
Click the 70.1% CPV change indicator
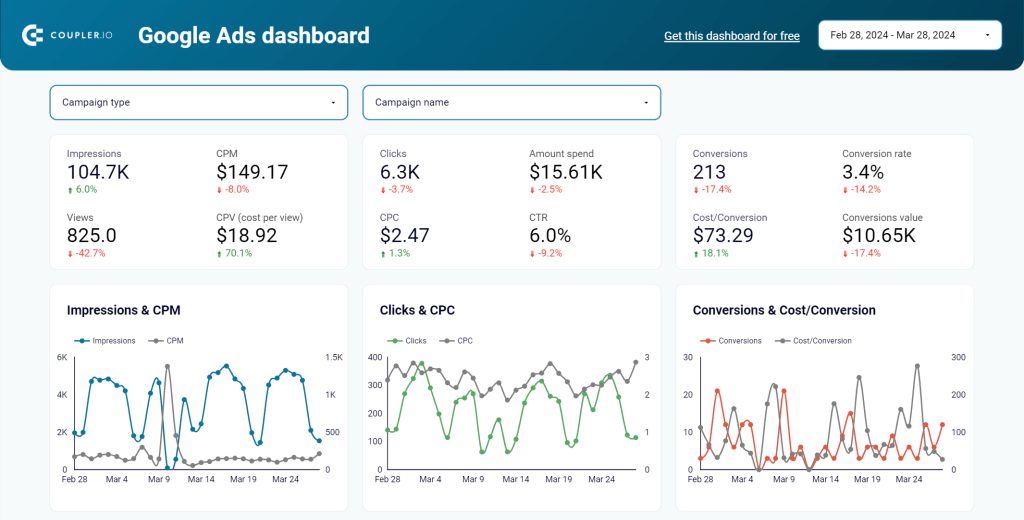pos(234,253)
